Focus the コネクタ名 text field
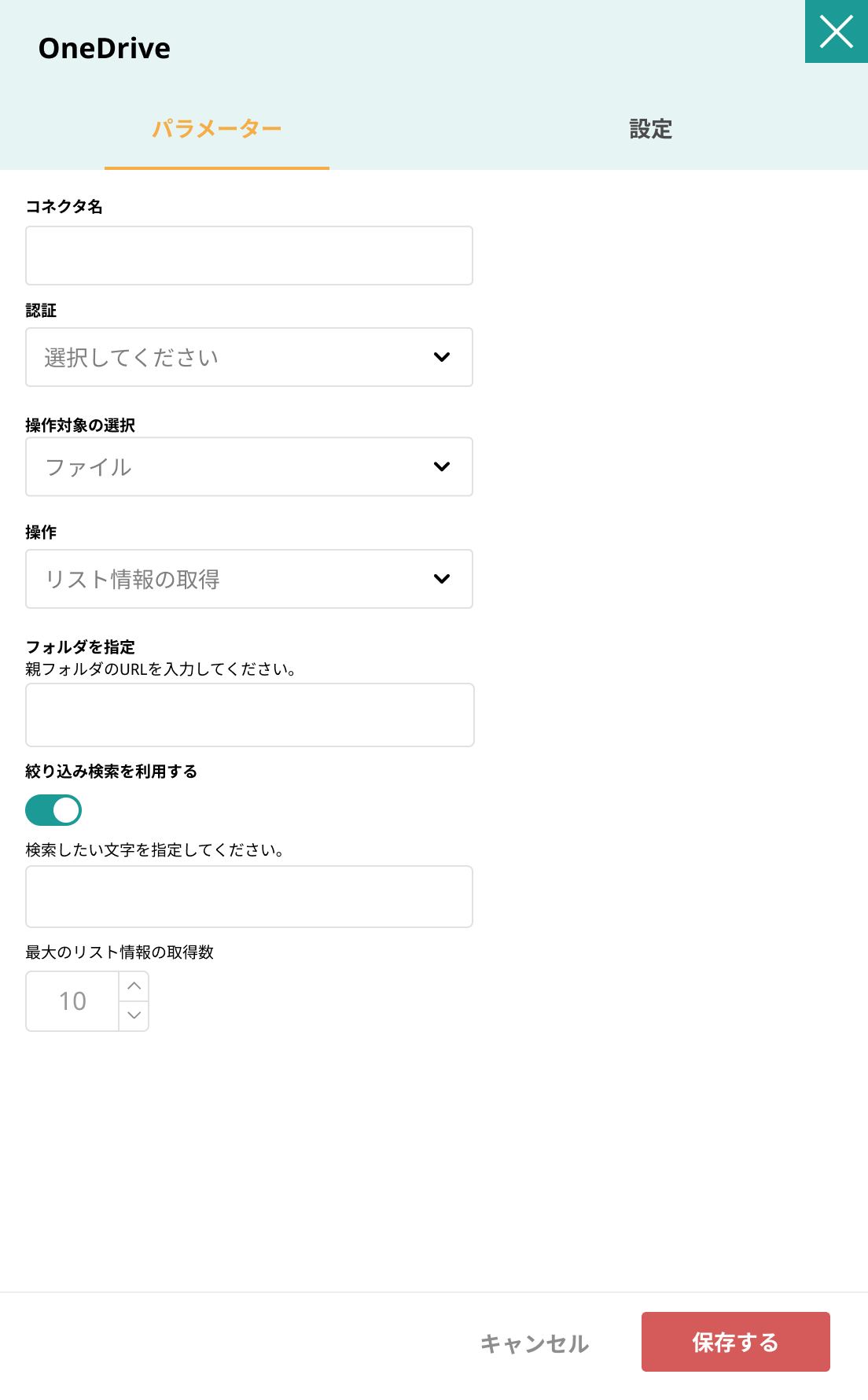 249,256
